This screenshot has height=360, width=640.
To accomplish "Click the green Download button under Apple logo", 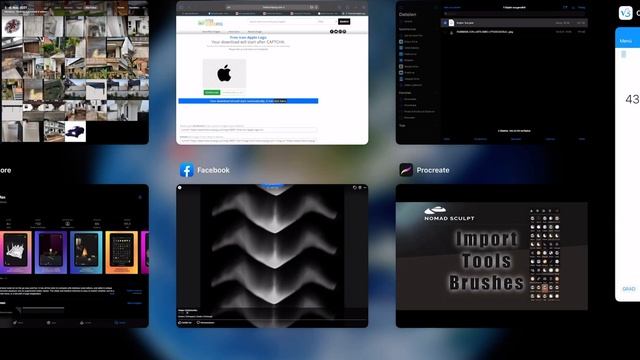I will (x=212, y=93).
